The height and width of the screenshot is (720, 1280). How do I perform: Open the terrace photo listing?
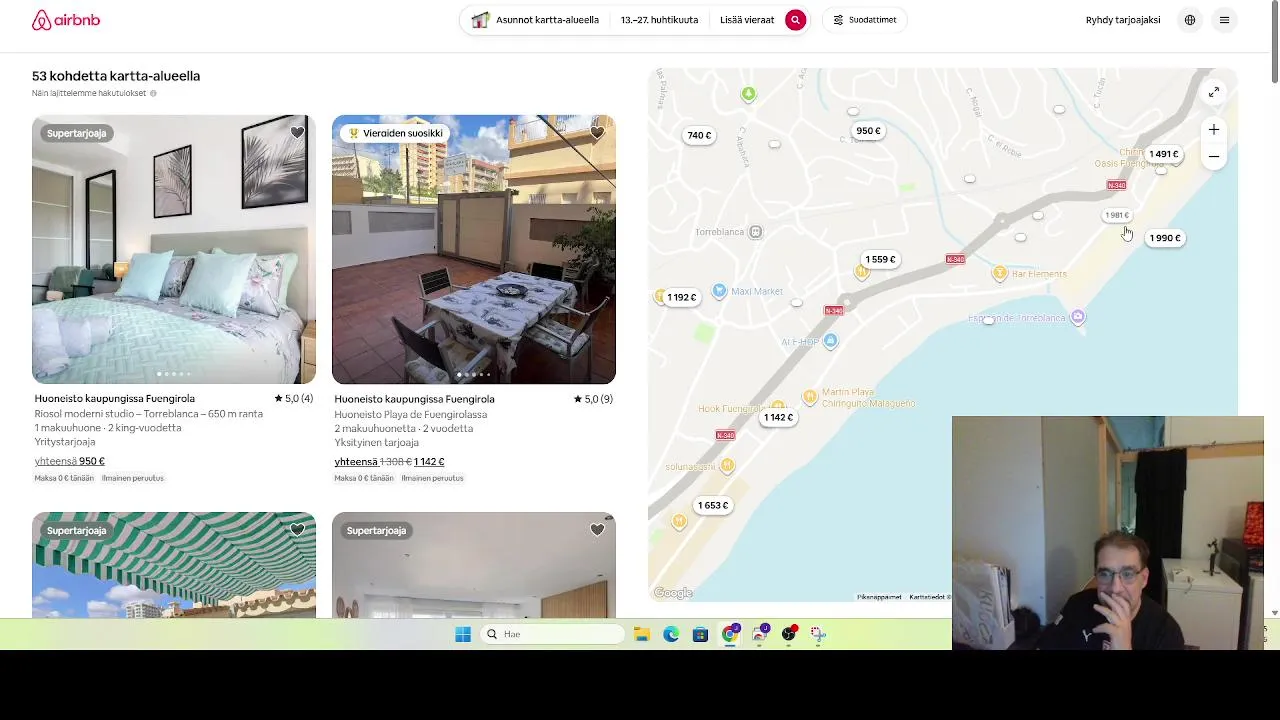point(474,249)
